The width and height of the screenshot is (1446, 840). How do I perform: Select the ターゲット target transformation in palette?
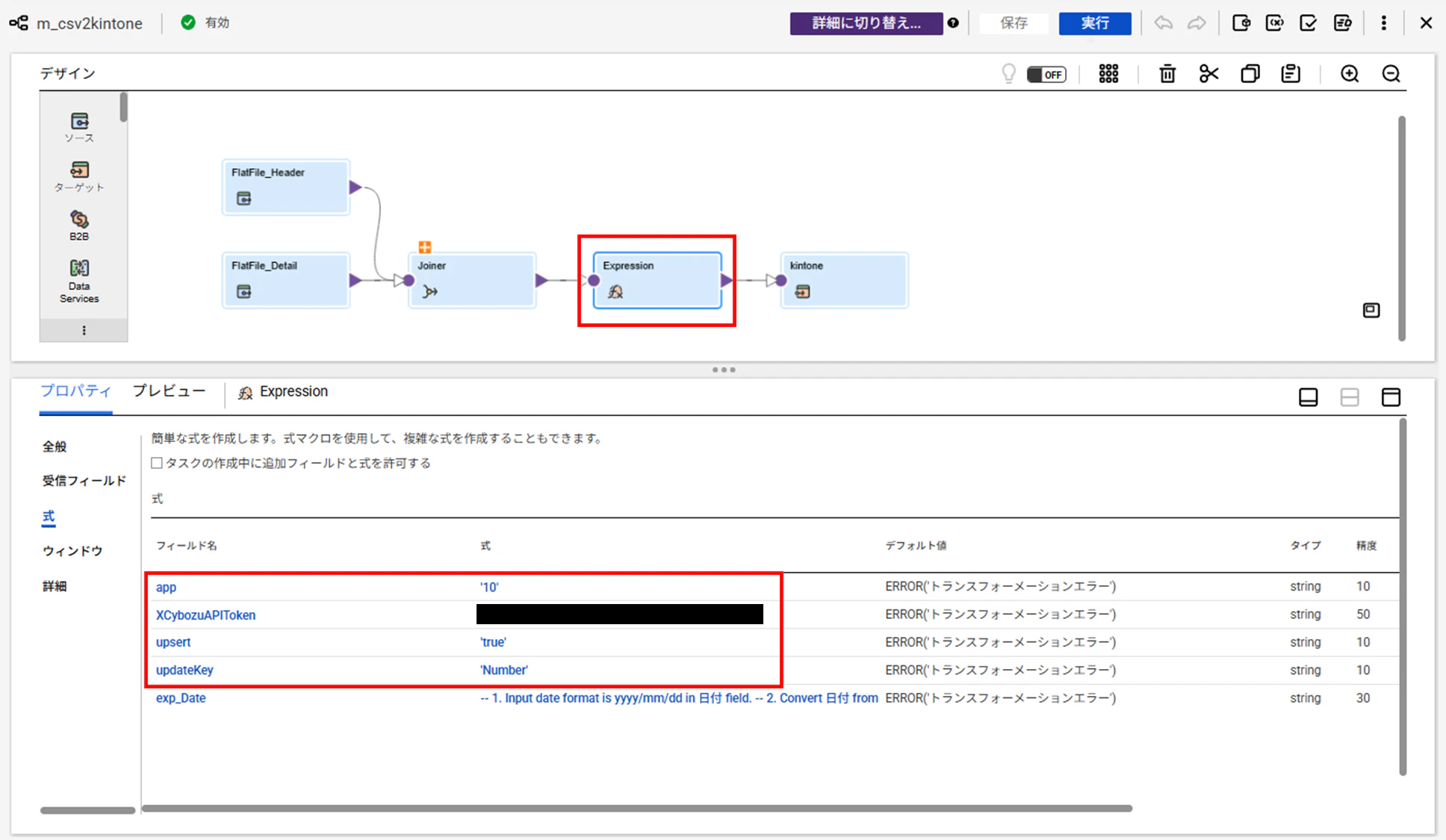(79, 176)
